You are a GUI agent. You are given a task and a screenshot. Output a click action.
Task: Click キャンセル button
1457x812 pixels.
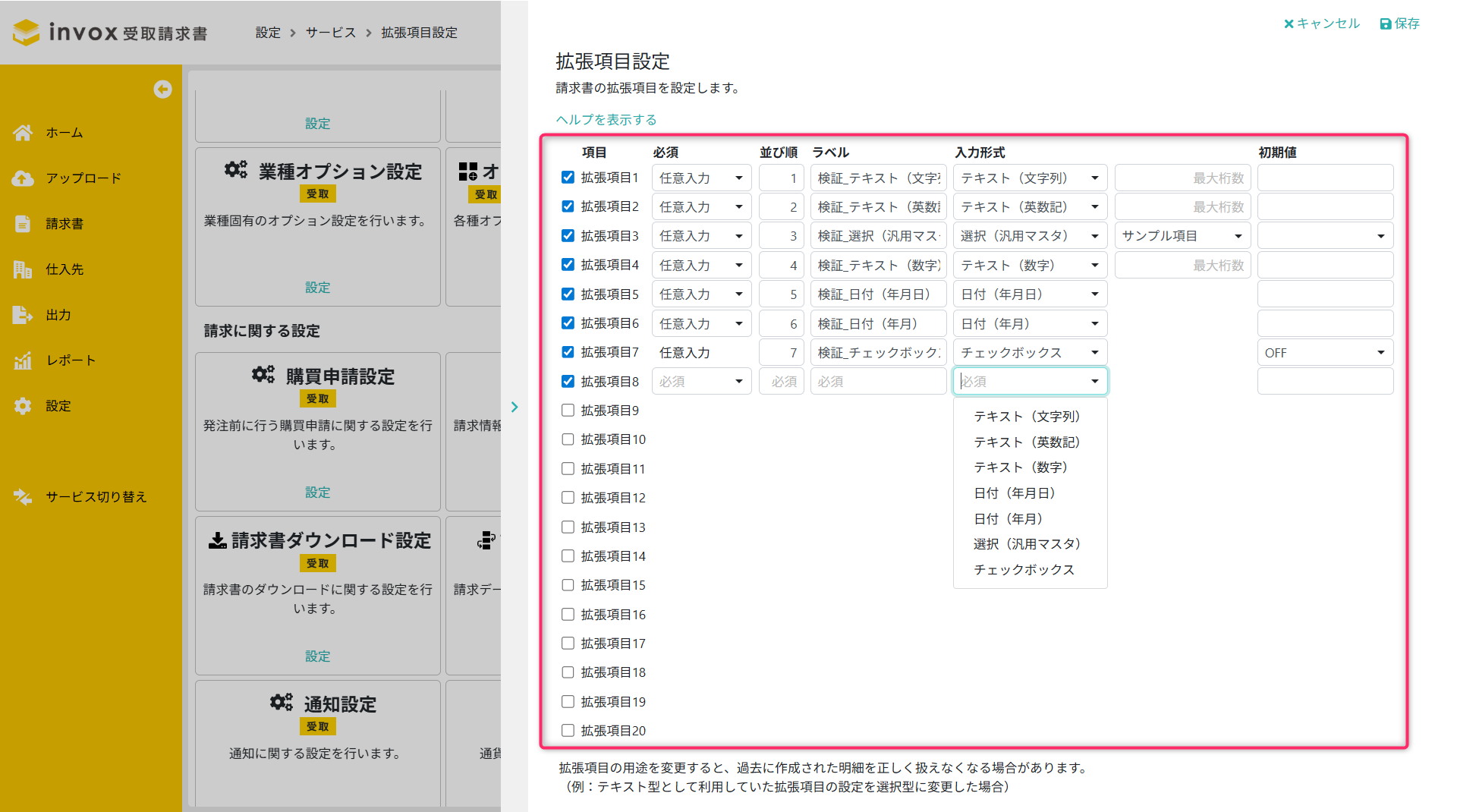(x=1321, y=24)
